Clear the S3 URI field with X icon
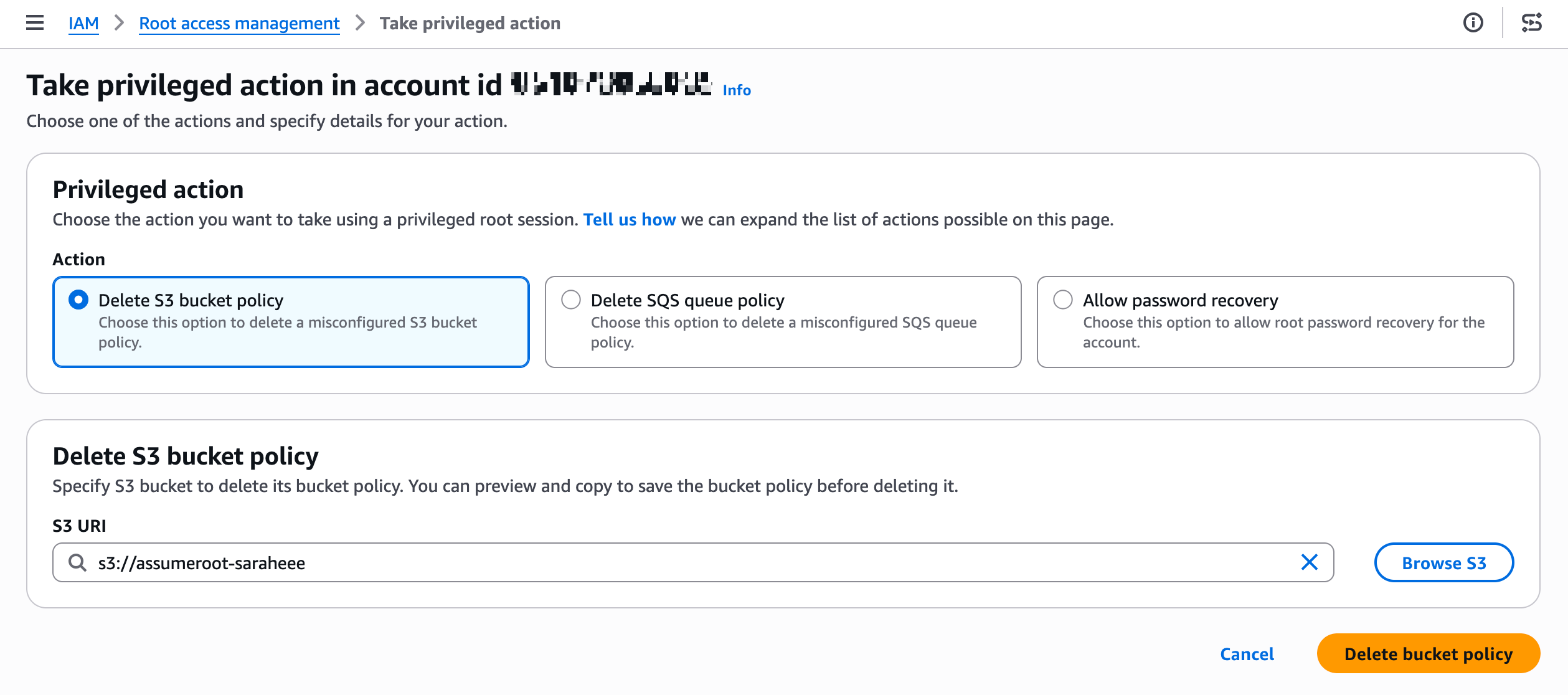 (x=1309, y=562)
